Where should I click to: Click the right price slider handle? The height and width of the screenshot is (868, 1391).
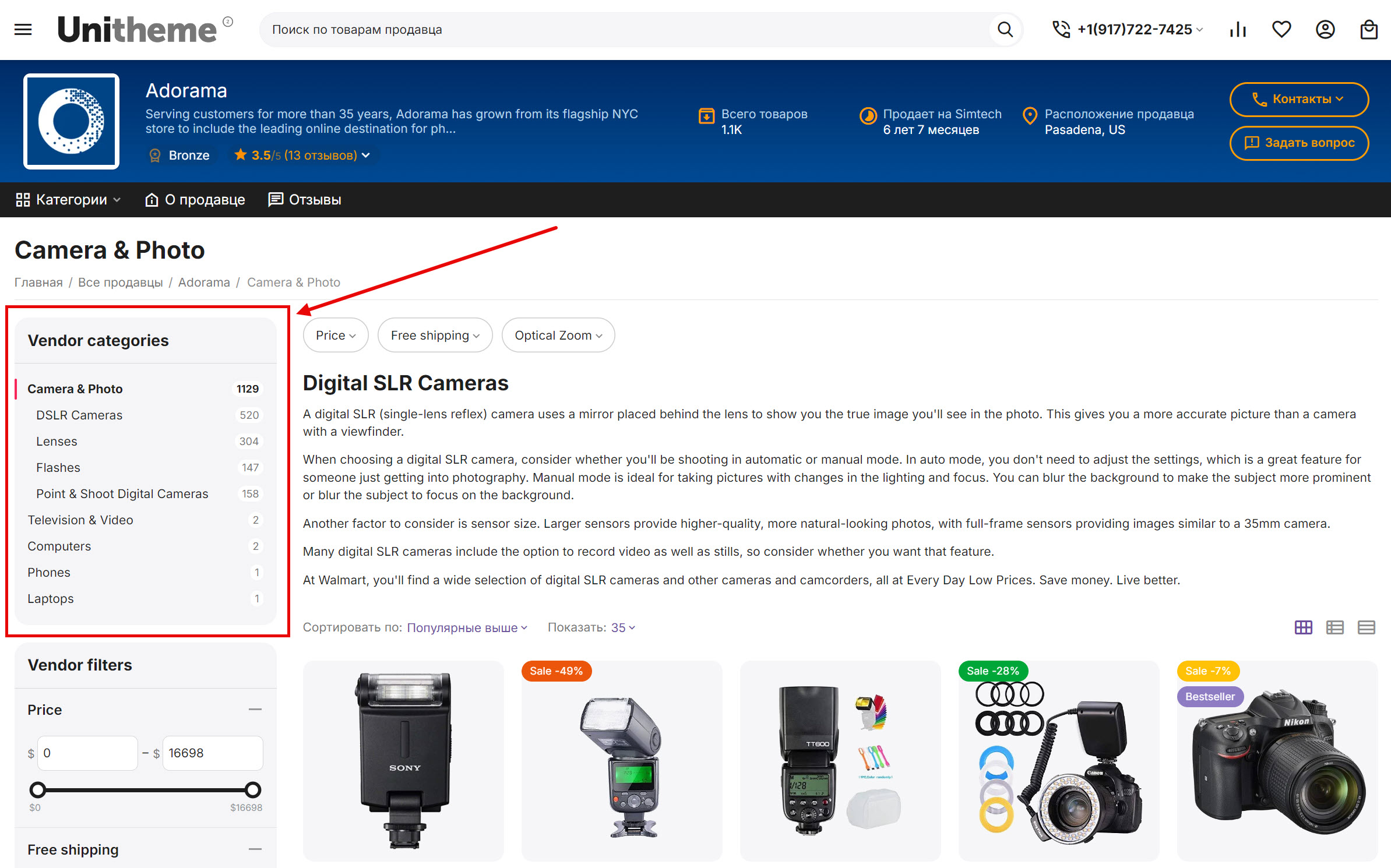click(x=253, y=790)
